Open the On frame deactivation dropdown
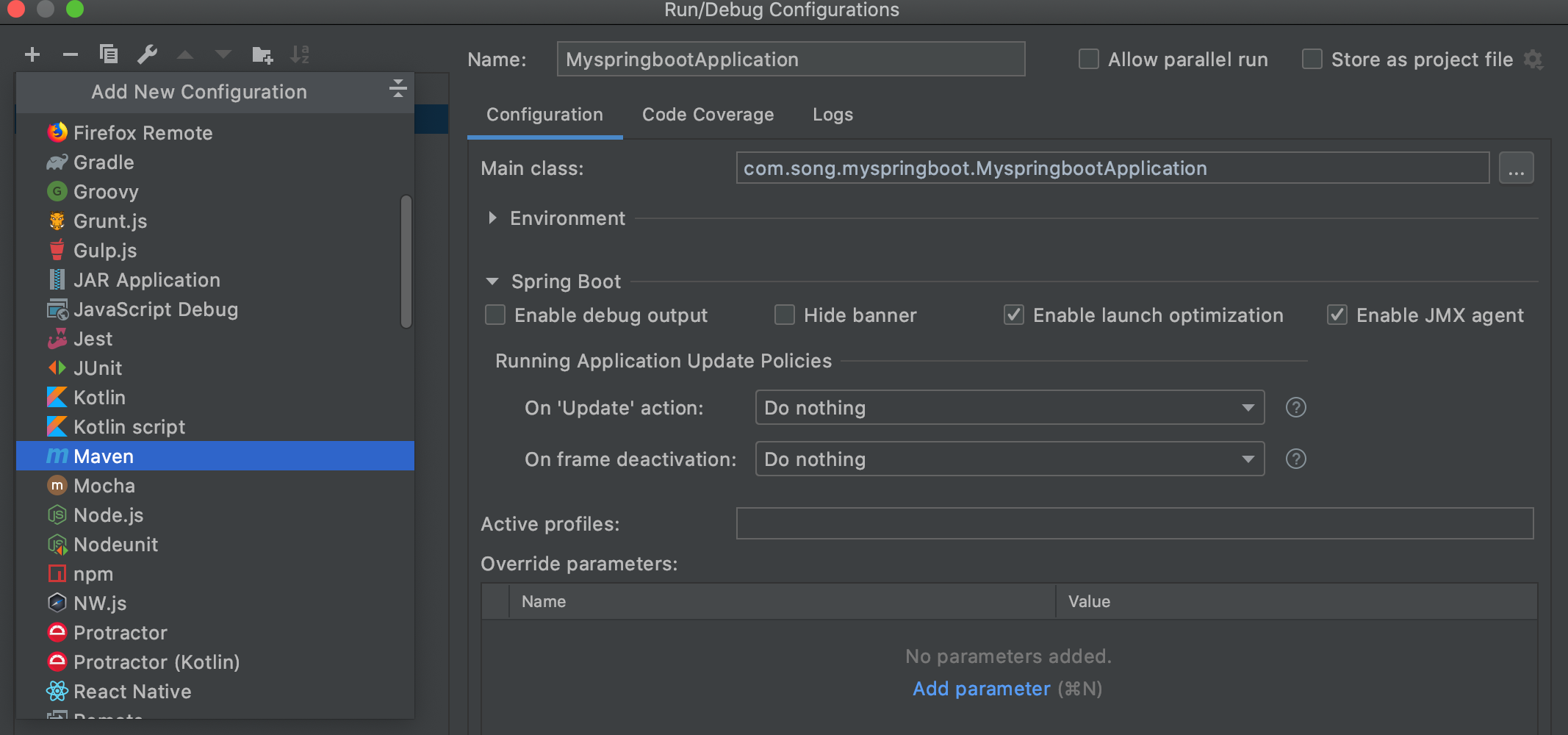1568x735 pixels. [x=1009, y=459]
